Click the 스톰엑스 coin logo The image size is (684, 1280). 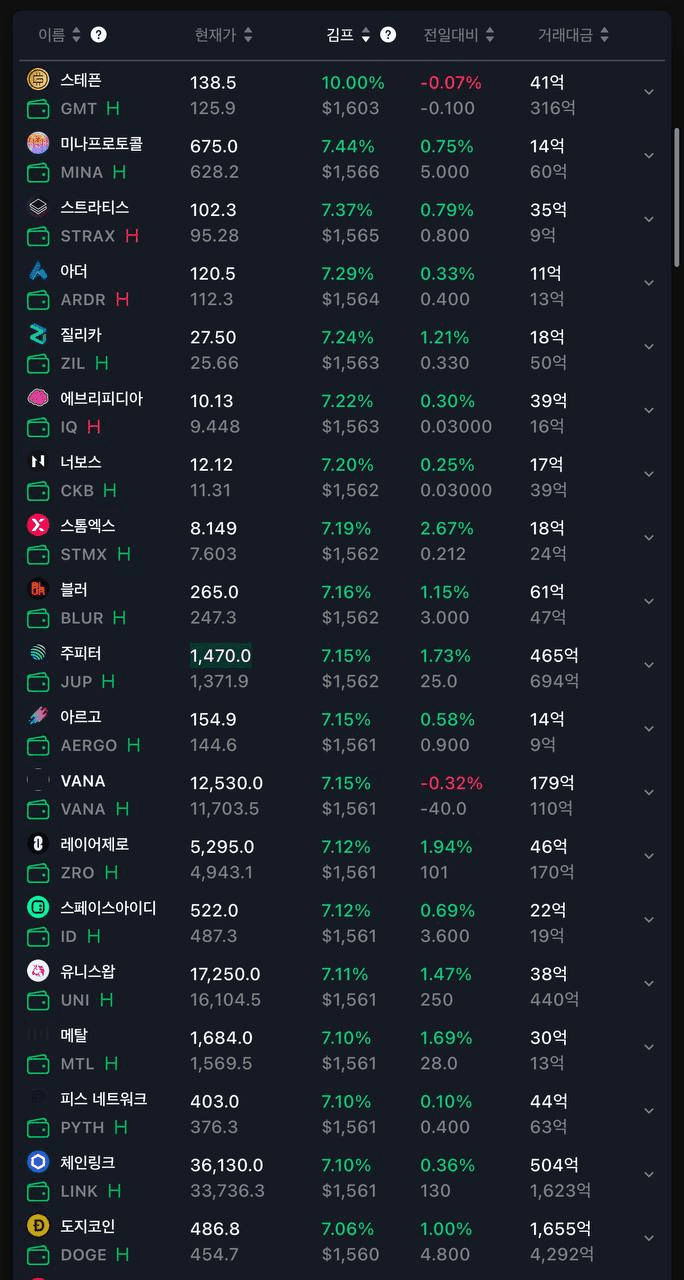[x=38, y=526]
